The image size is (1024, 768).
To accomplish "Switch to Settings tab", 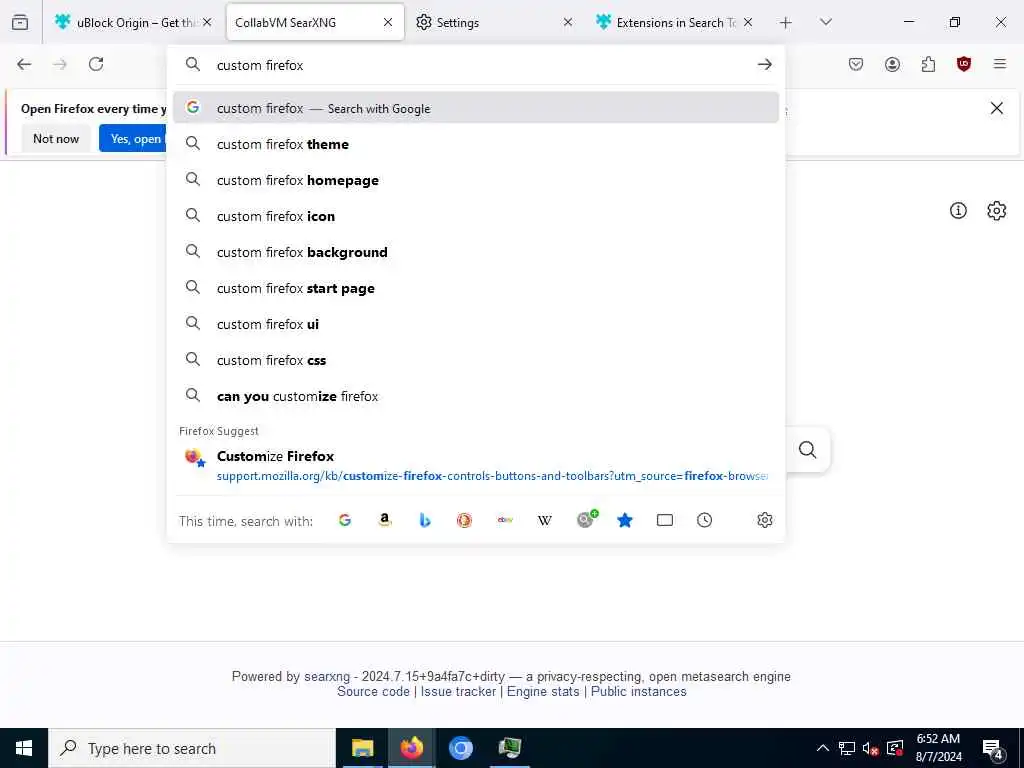I will [493, 22].
